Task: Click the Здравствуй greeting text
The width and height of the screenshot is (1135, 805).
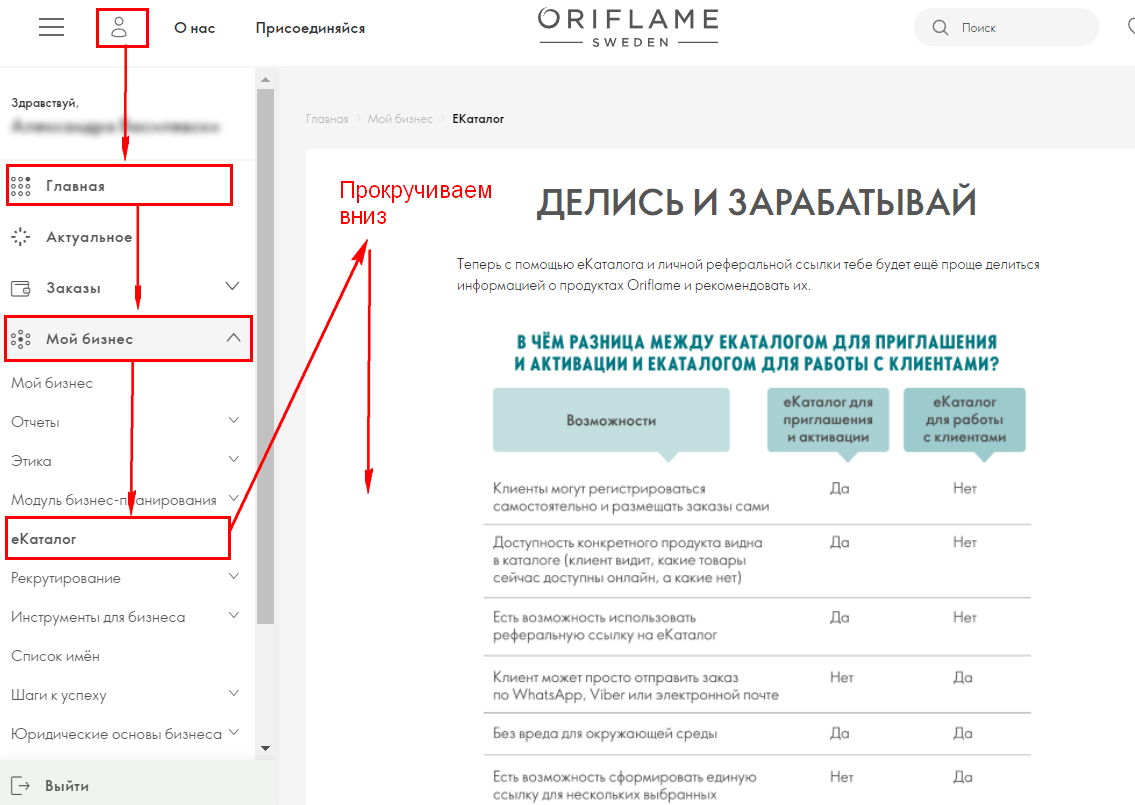Action: 45,103
